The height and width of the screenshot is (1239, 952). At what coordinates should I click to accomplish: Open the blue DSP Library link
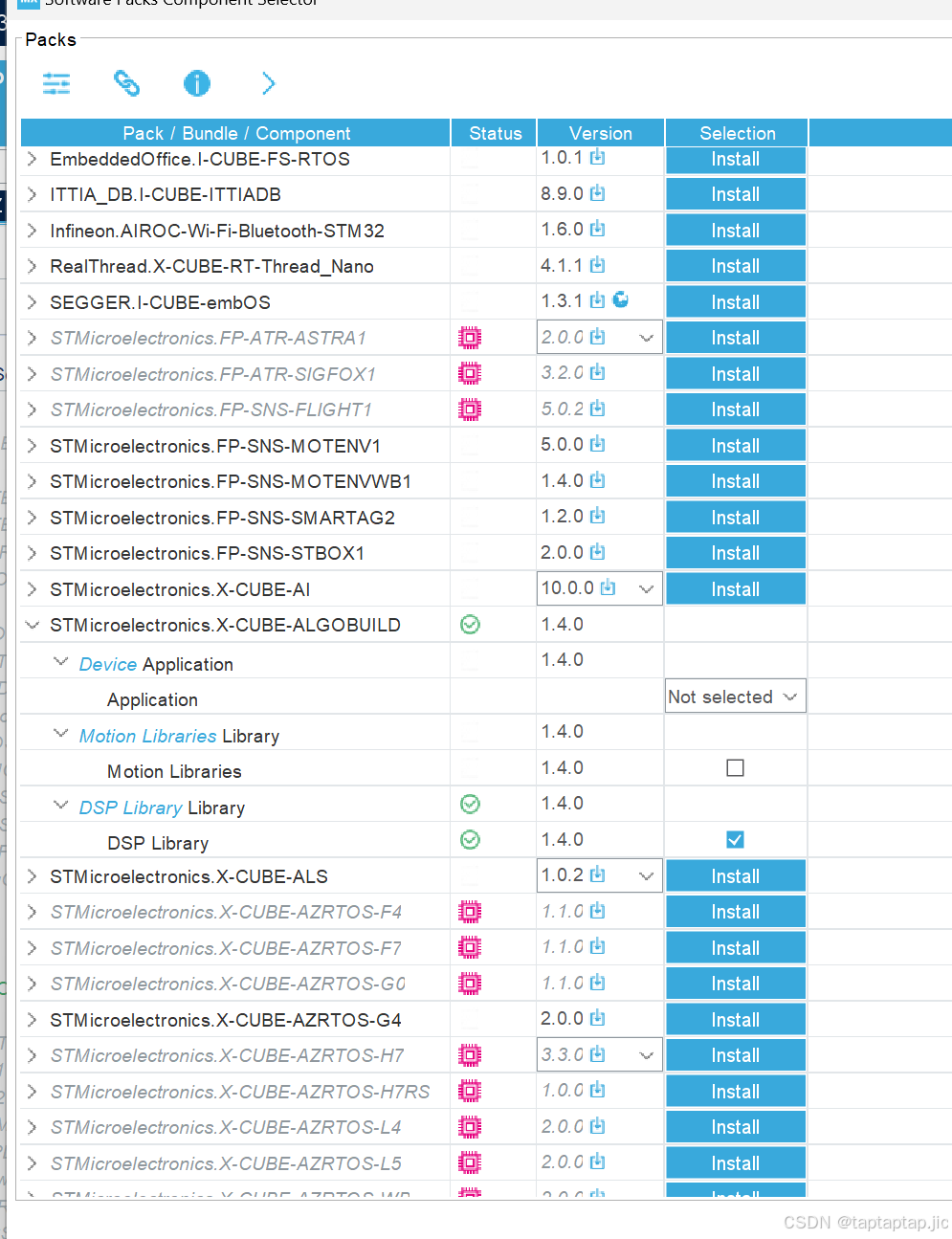tap(130, 808)
